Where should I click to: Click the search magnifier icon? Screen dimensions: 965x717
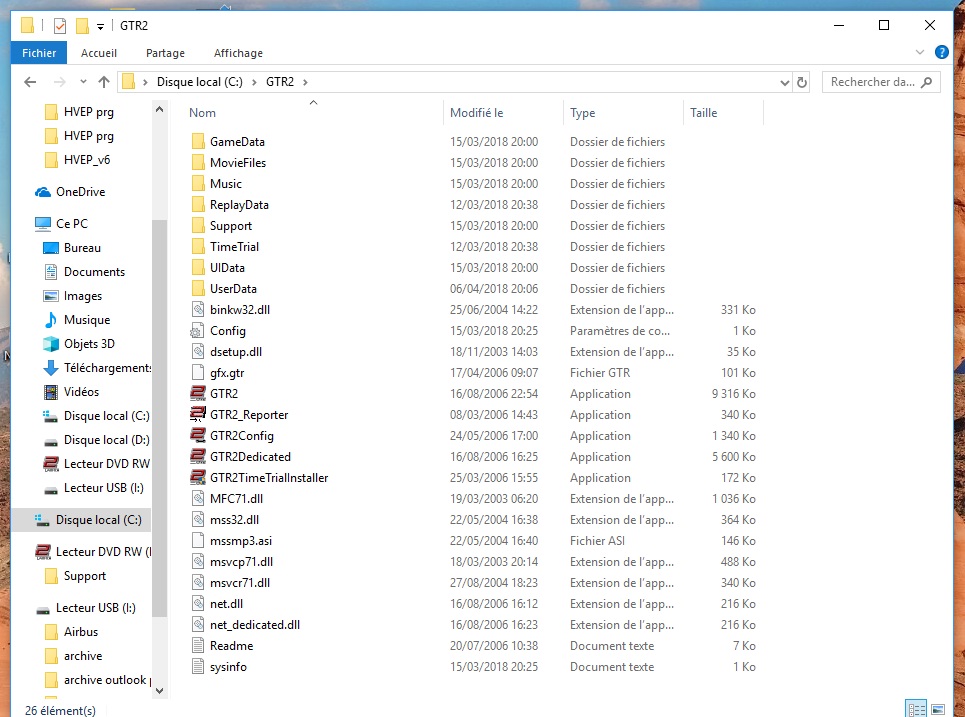click(926, 82)
